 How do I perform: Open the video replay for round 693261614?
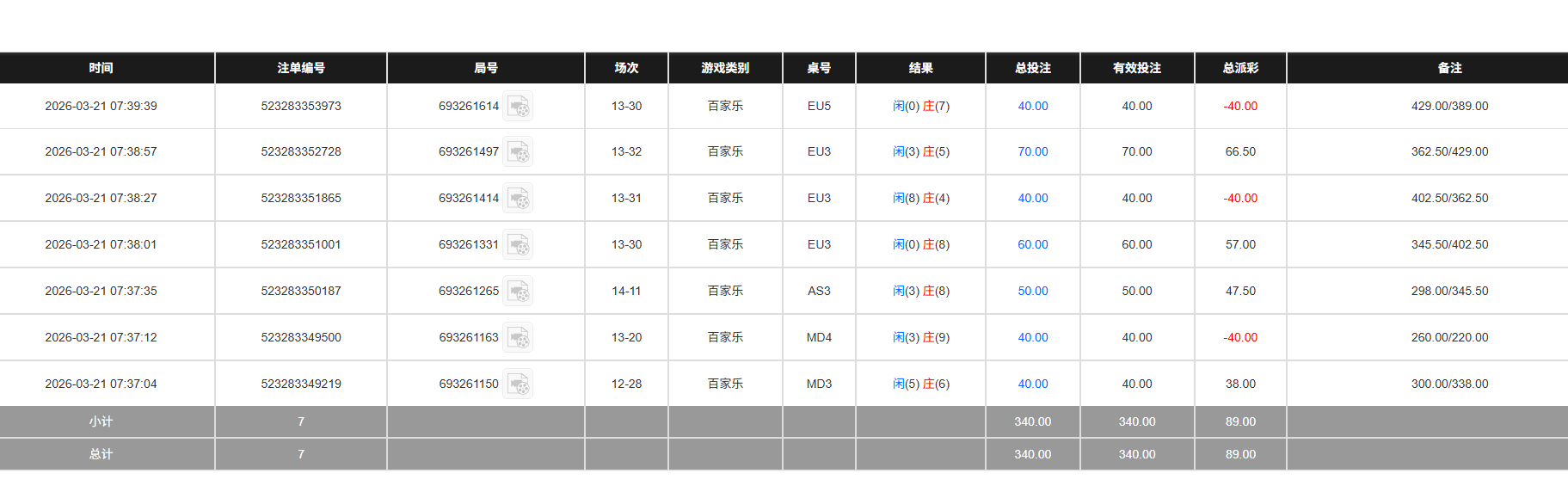tap(518, 106)
